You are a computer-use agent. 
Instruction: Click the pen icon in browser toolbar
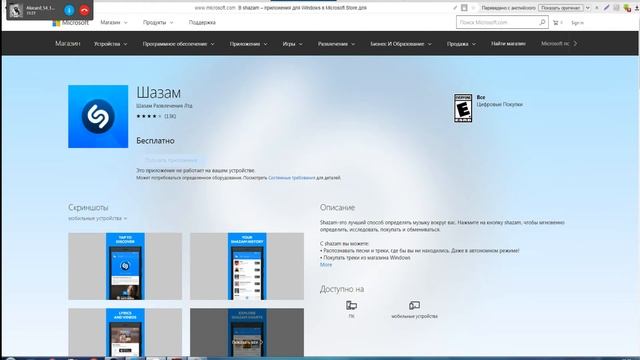(607, 8)
